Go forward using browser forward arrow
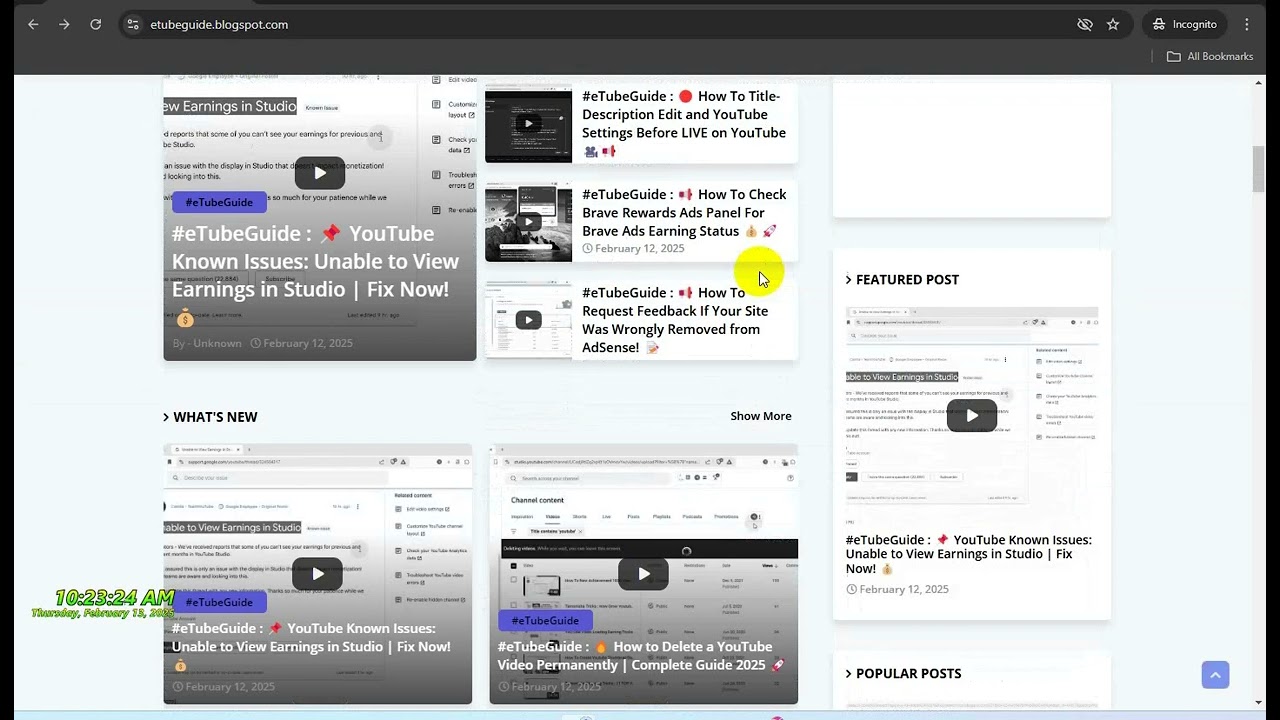This screenshot has width=1280, height=720. click(x=64, y=24)
